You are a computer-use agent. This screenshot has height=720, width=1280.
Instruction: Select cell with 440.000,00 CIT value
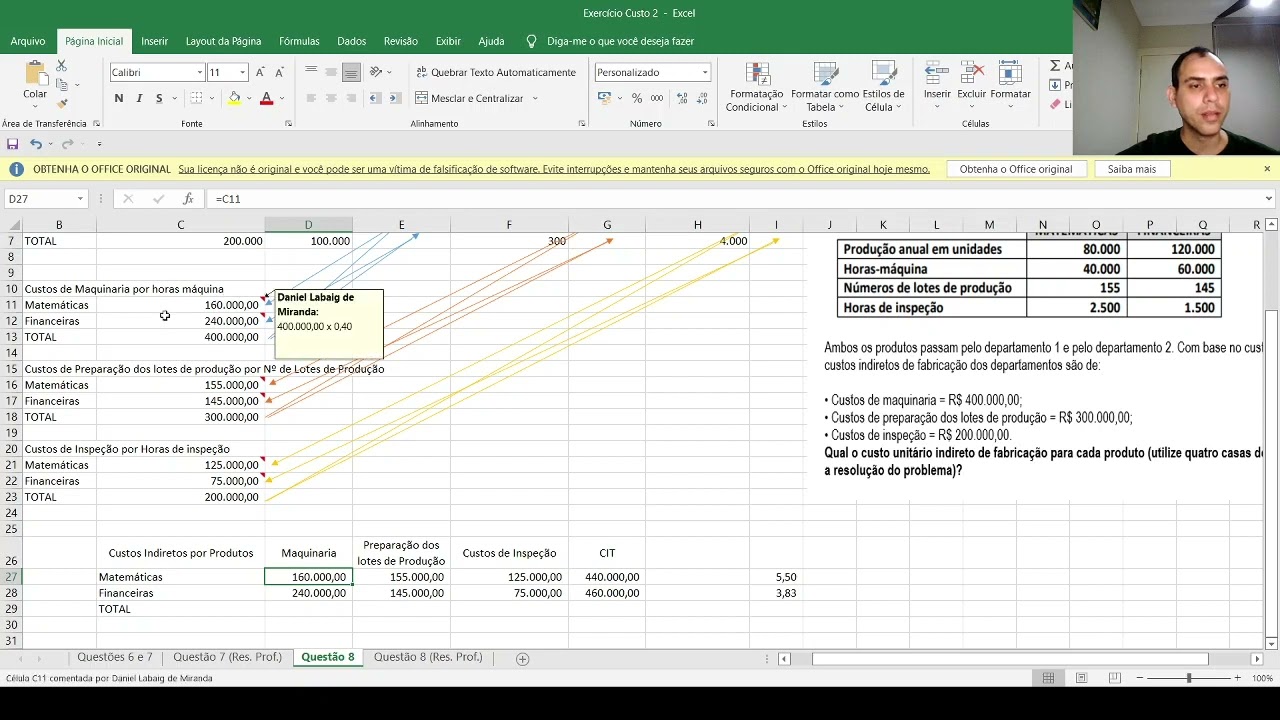point(607,577)
